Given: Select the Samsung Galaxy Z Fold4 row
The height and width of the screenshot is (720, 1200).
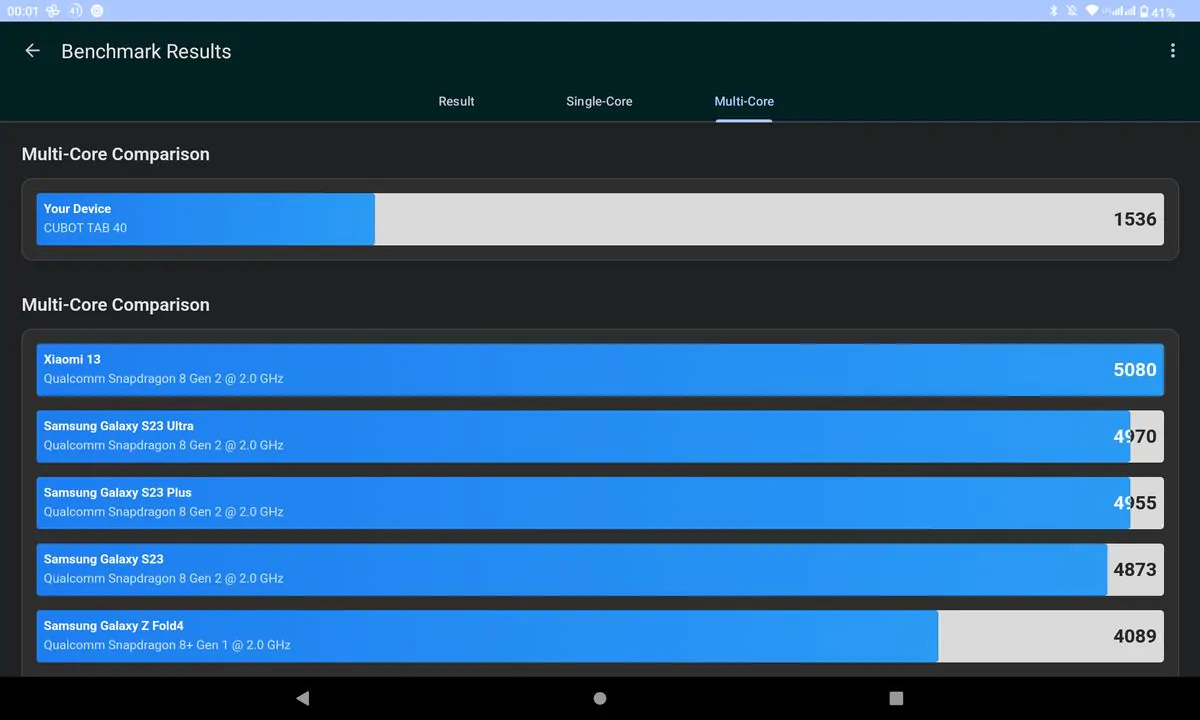Looking at the screenshot, I should (x=600, y=636).
